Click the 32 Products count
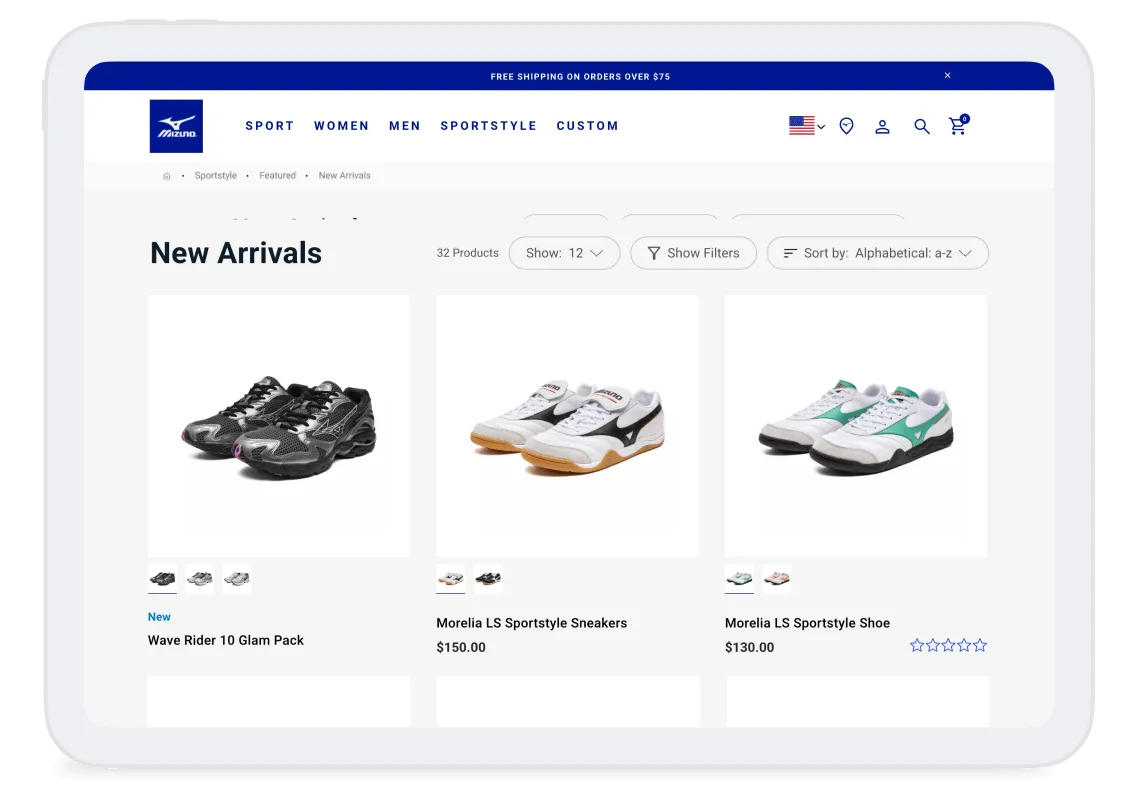Image resolution: width=1139 pixels, height=803 pixels. [x=467, y=253]
